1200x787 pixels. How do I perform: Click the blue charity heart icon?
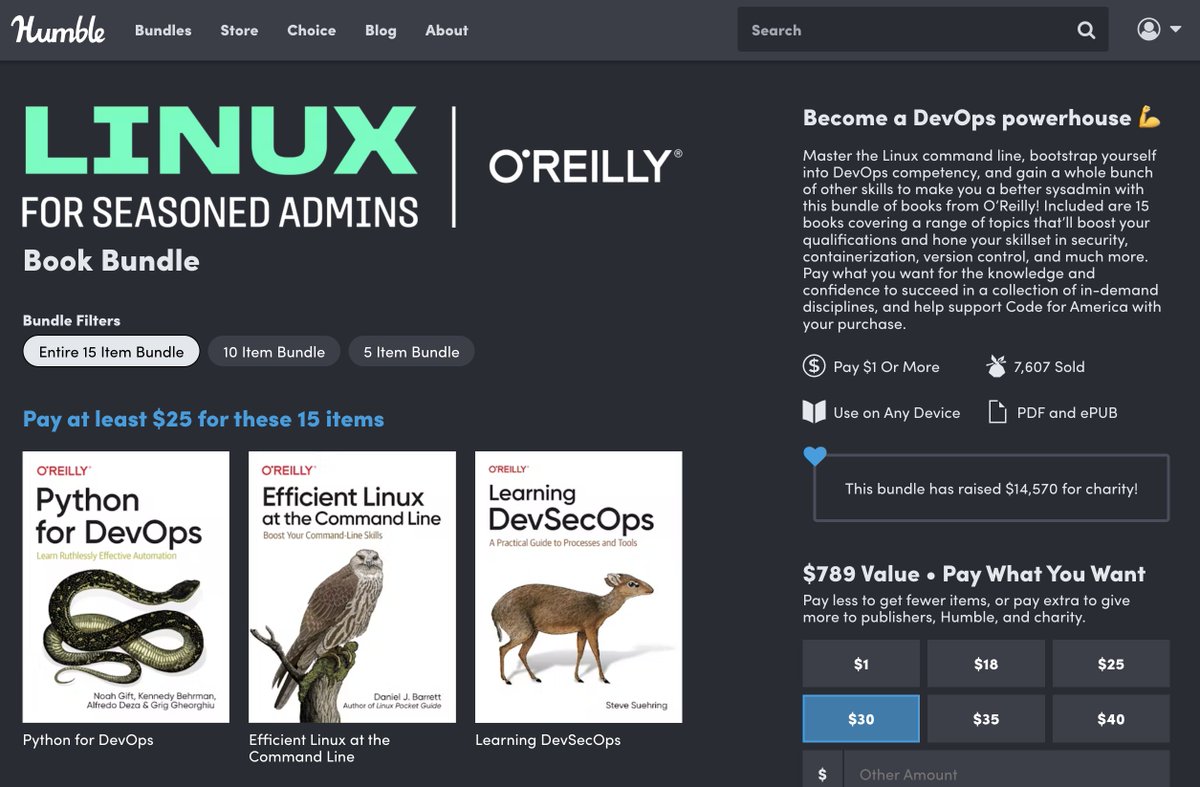coord(815,456)
